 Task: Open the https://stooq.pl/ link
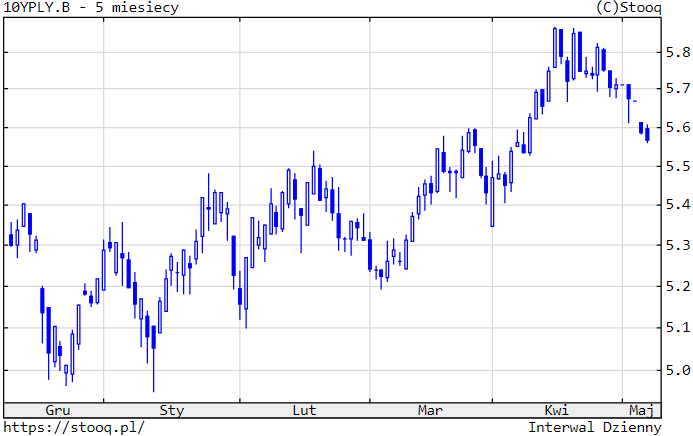tap(74, 427)
